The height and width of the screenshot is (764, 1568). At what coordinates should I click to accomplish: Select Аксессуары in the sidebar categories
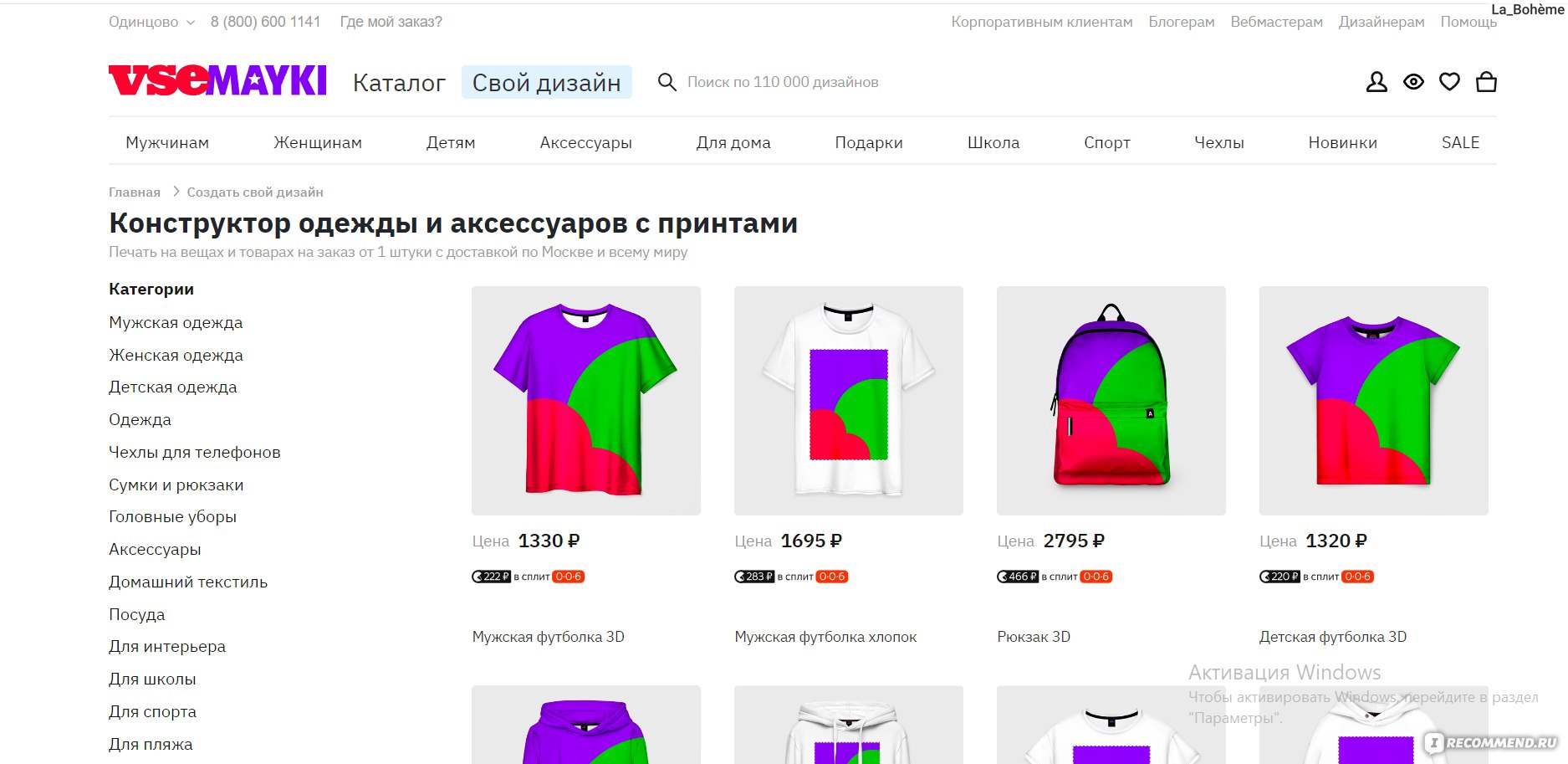[x=155, y=549]
